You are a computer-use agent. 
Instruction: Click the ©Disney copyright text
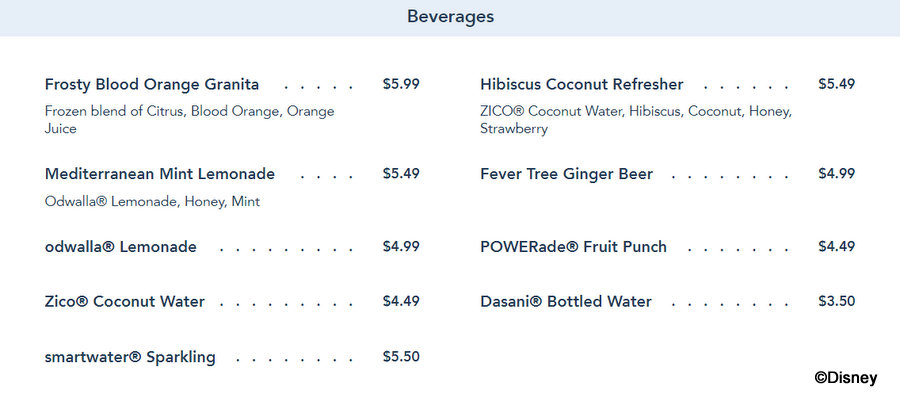click(x=845, y=378)
